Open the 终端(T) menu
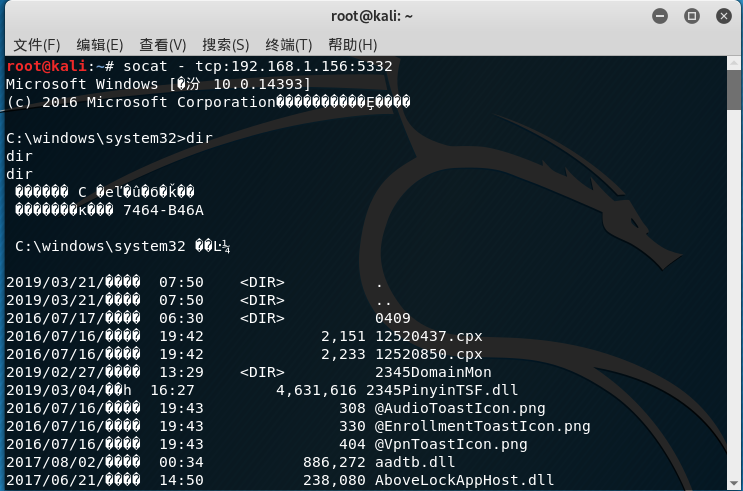 pos(289,45)
